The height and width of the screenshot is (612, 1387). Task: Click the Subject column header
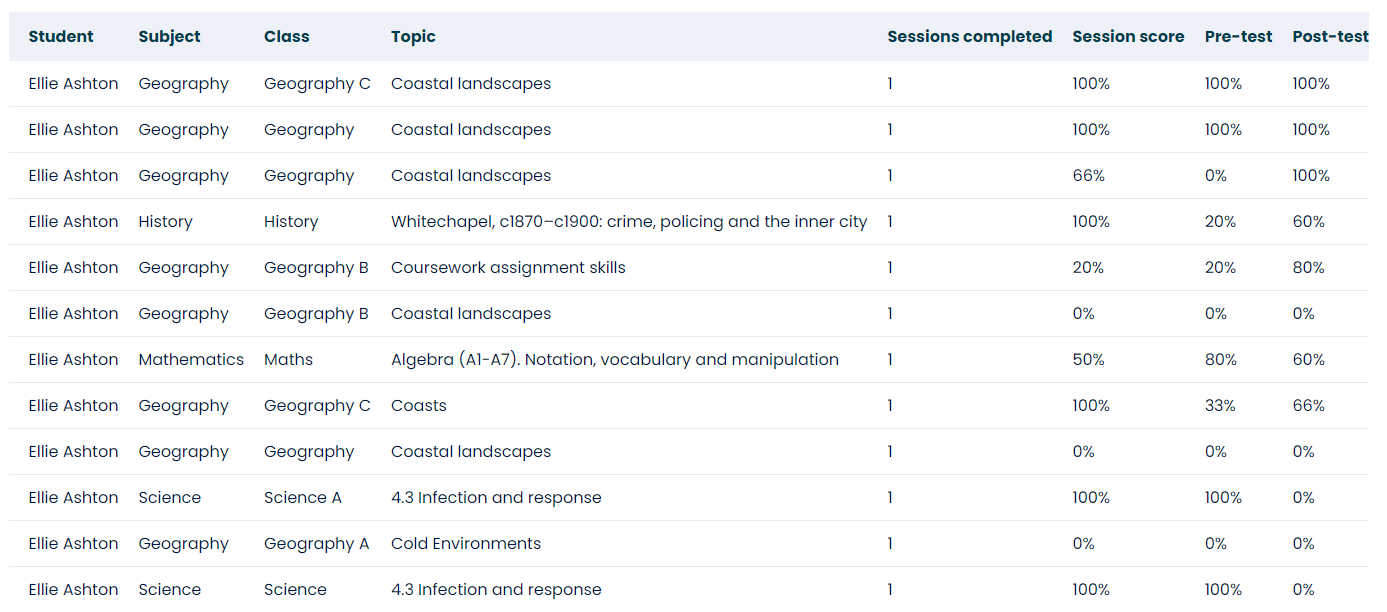point(169,37)
